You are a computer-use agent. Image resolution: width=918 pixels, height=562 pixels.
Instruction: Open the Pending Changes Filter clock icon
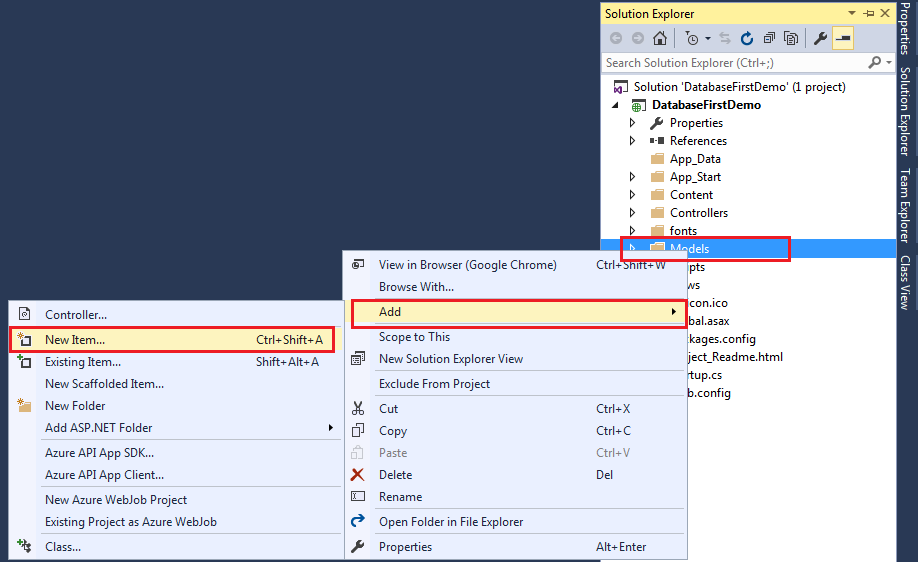pos(691,39)
